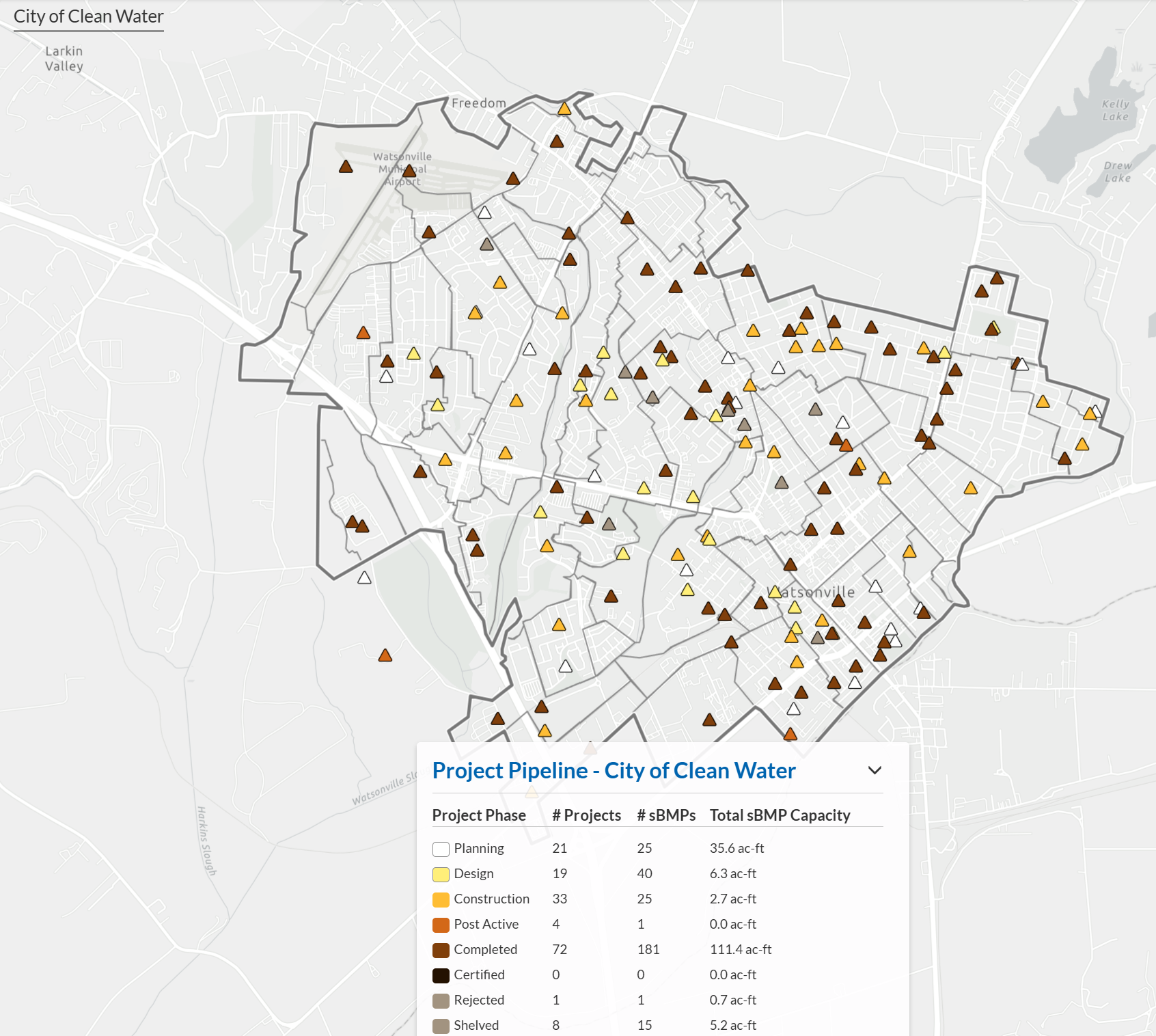Click the completed project marker west of the airport
This screenshot has height=1036, width=1156.
click(346, 167)
